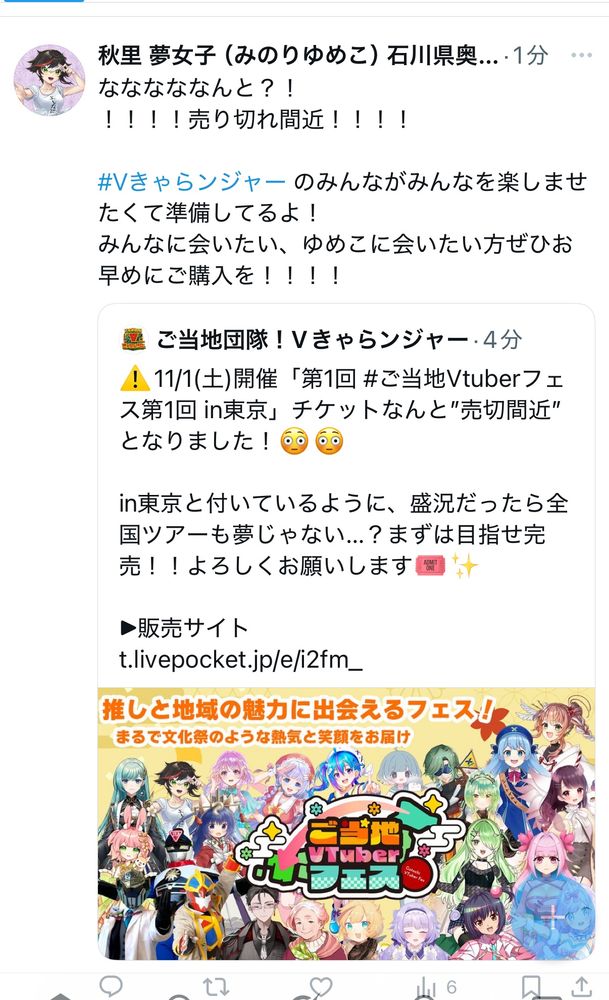The width and height of the screenshot is (609, 1000).
Task: Like the post with the heart icon
Action: click(321, 987)
